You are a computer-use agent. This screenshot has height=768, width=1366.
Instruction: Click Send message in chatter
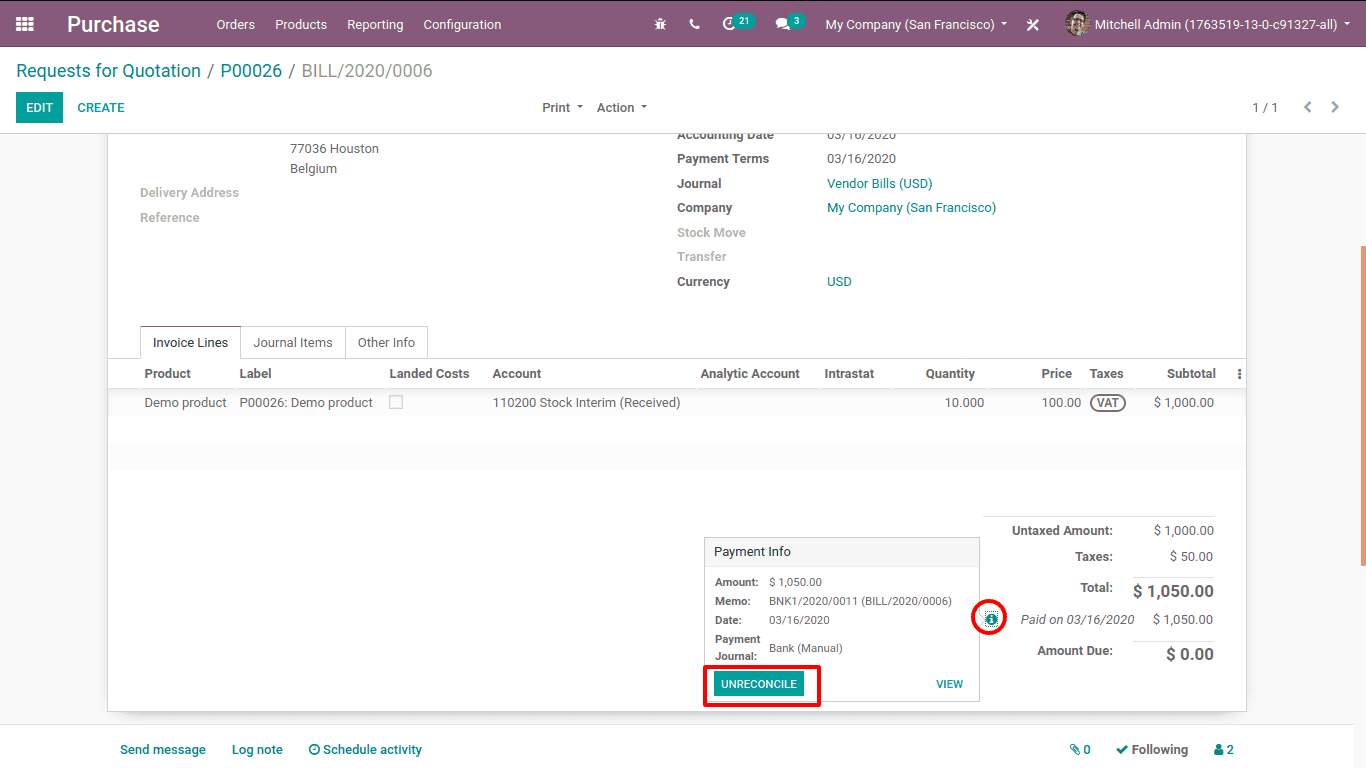[x=163, y=750]
